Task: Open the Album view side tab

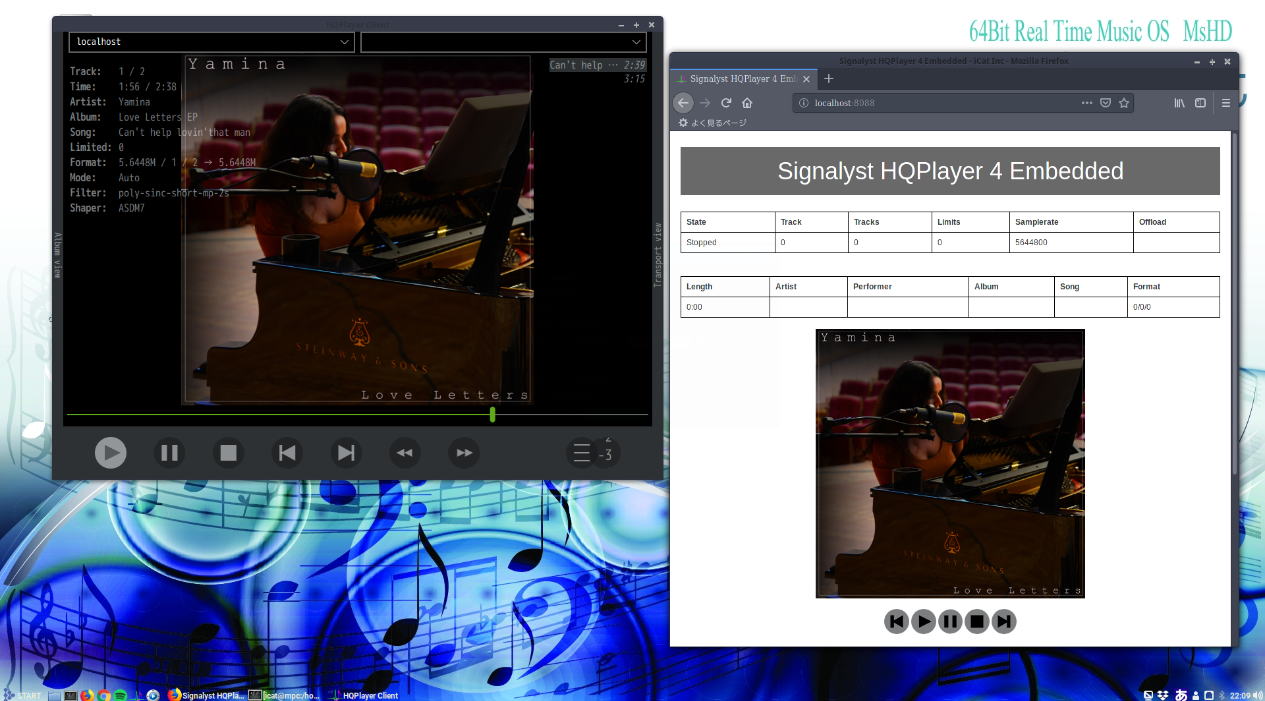Action: (57, 254)
